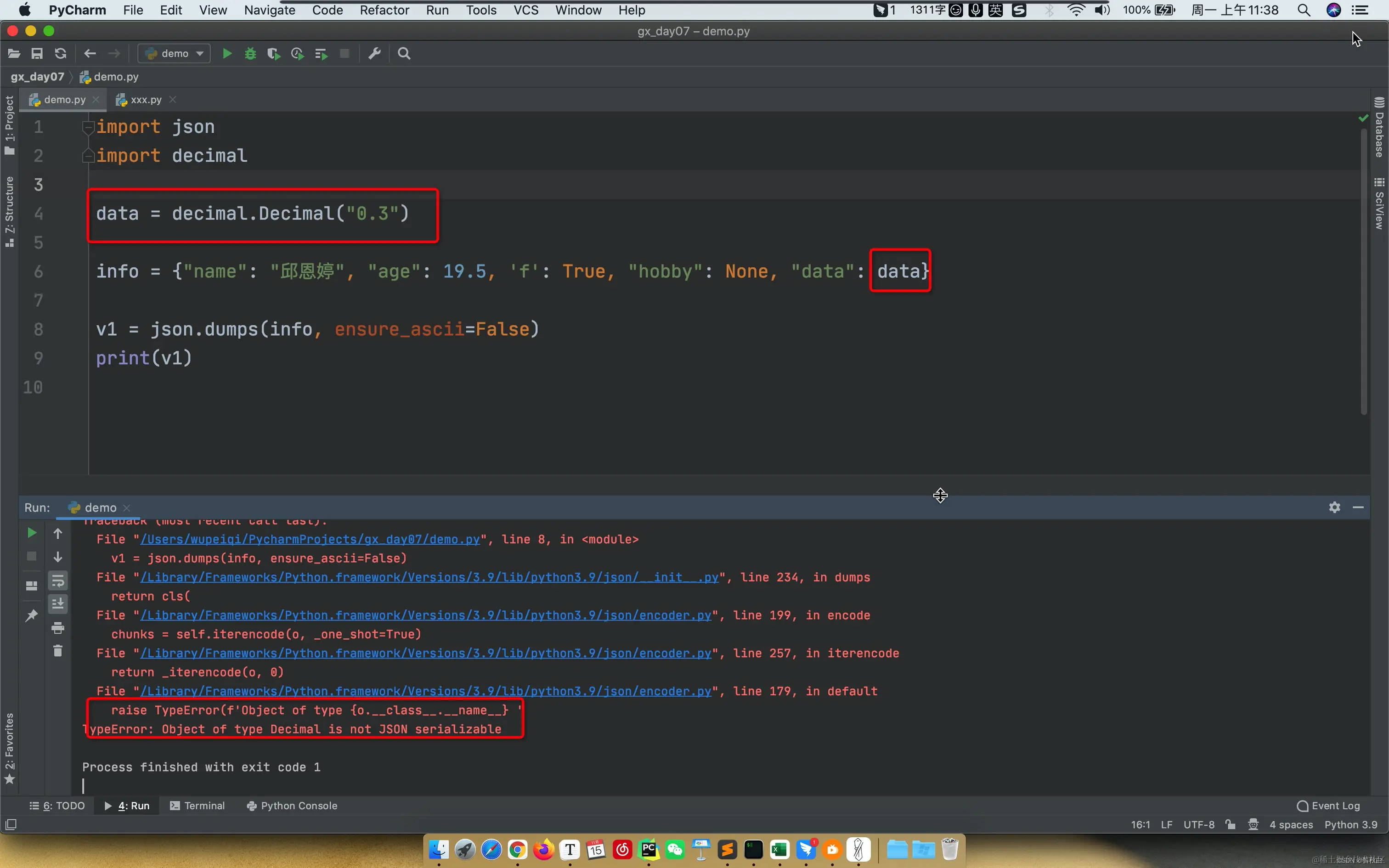This screenshot has height=868, width=1389.
Task: Run demo with coverage icon
Action: pyautogui.click(x=274, y=53)
